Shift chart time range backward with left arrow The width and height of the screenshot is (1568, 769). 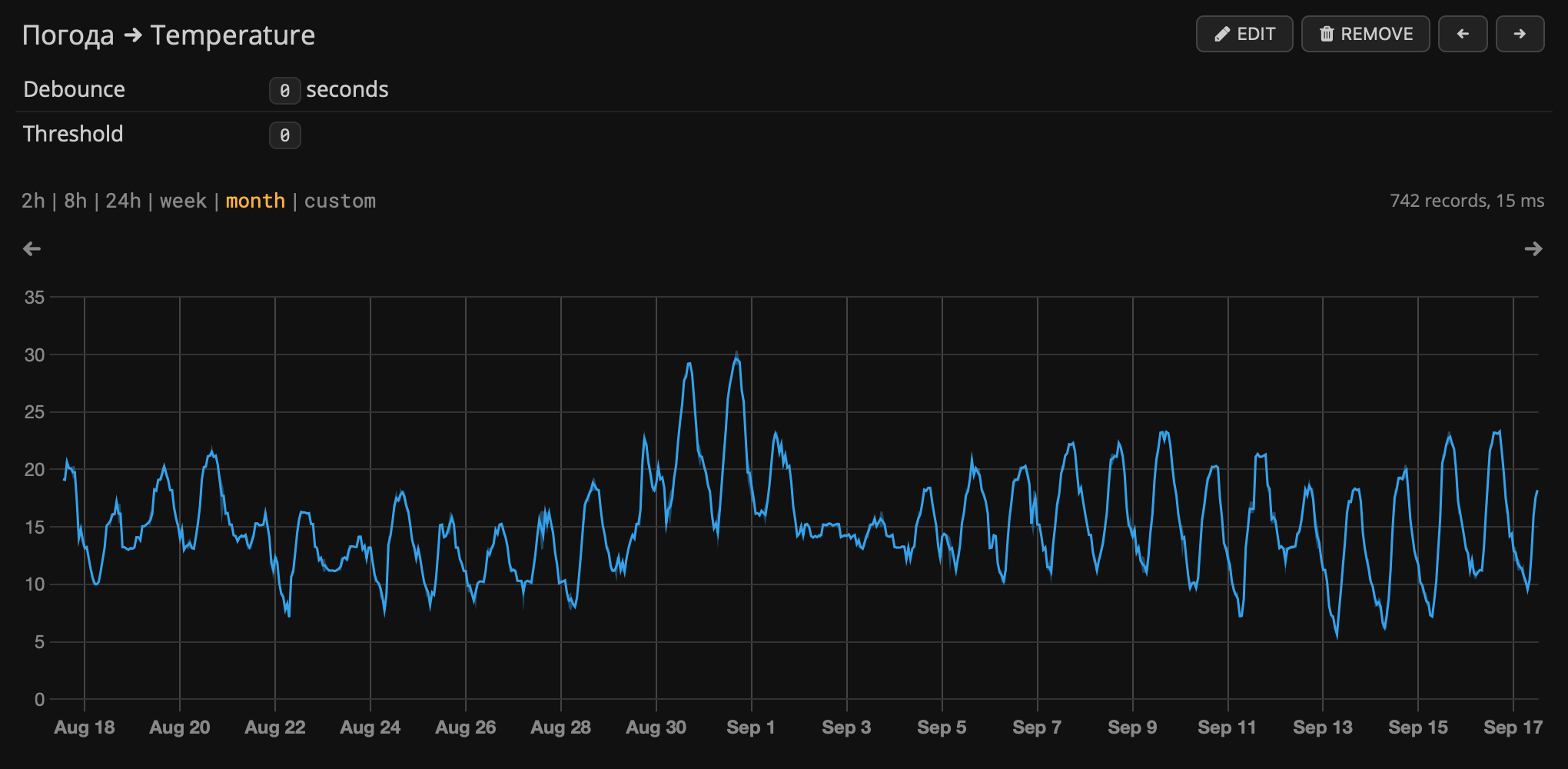[x=32, y=248]
